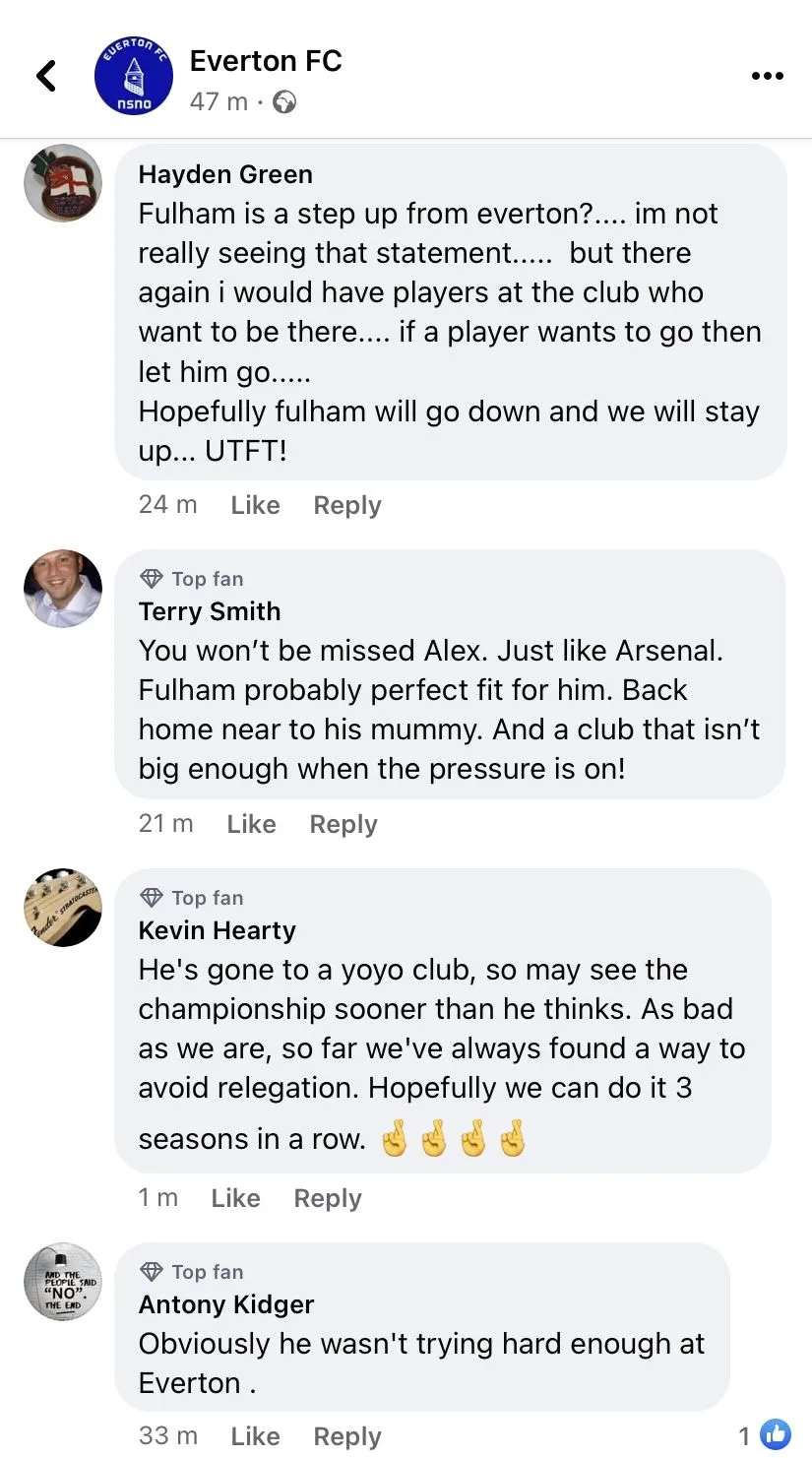Open the three-dot more options menu

[767, 76]
